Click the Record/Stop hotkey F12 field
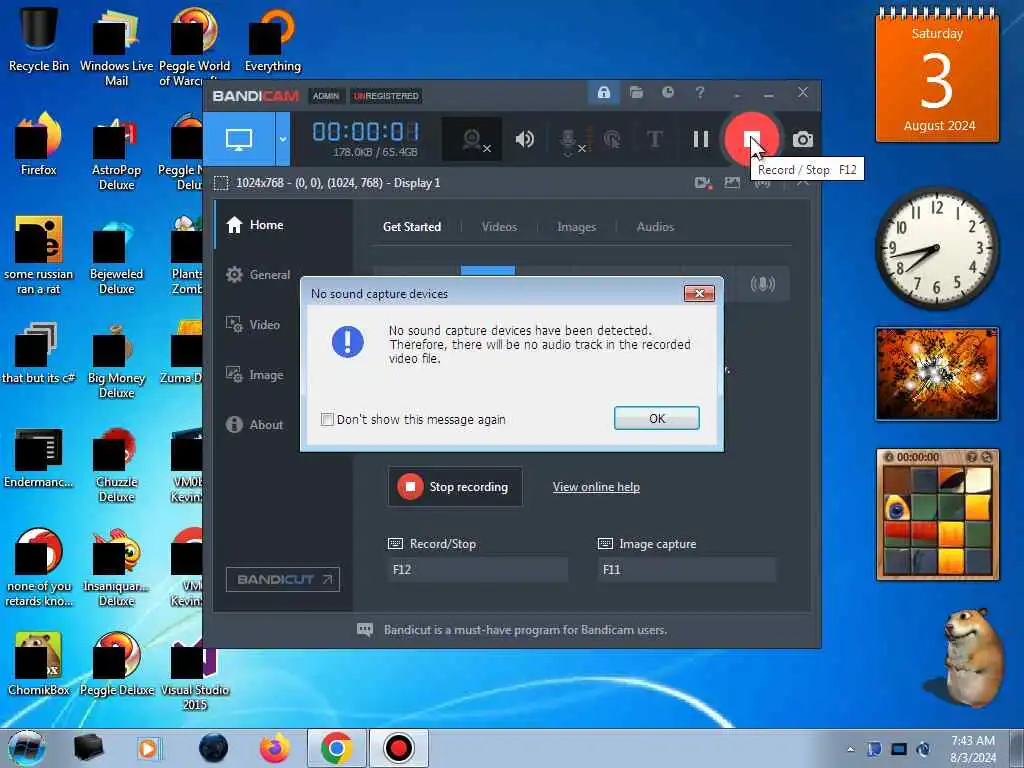This screenshot has width=1024, height=768. pos(477,569)
